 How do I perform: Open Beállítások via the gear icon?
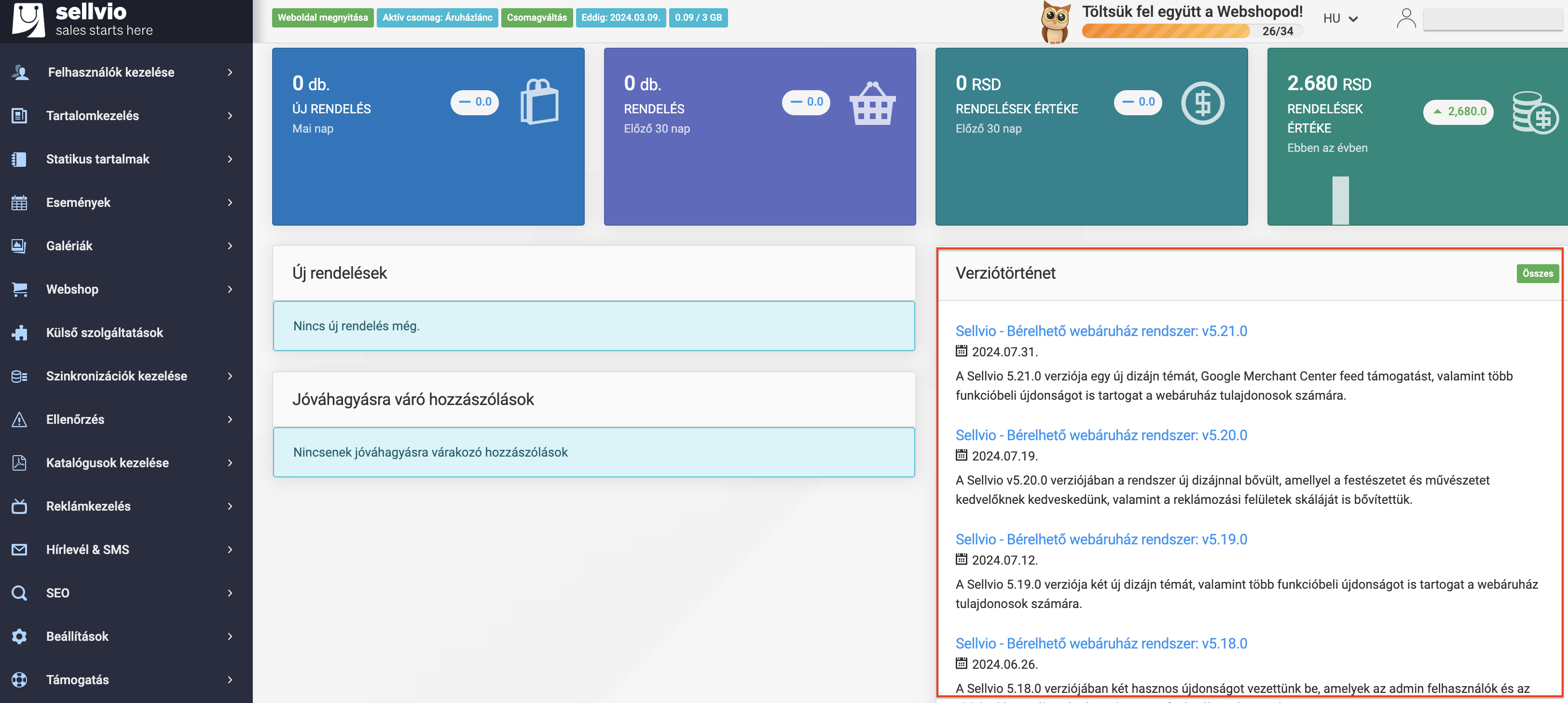(x=19, y=636)
